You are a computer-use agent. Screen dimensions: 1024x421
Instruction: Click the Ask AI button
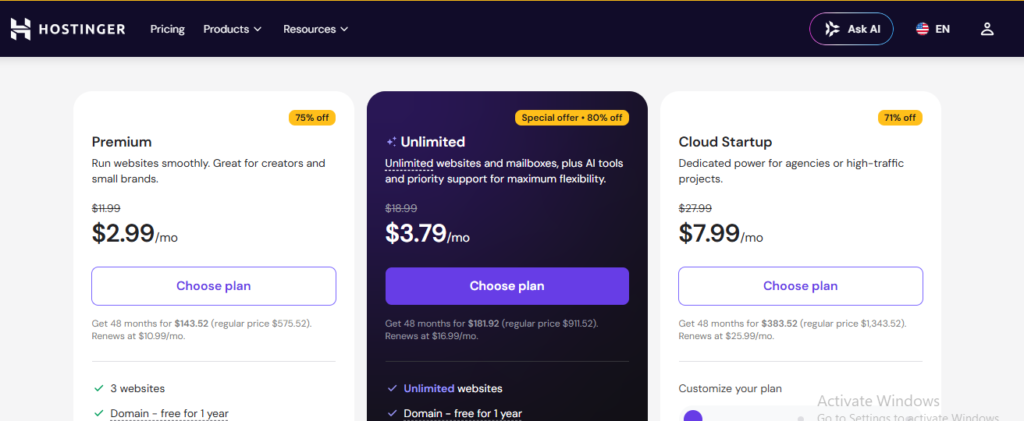click(851, 29)
